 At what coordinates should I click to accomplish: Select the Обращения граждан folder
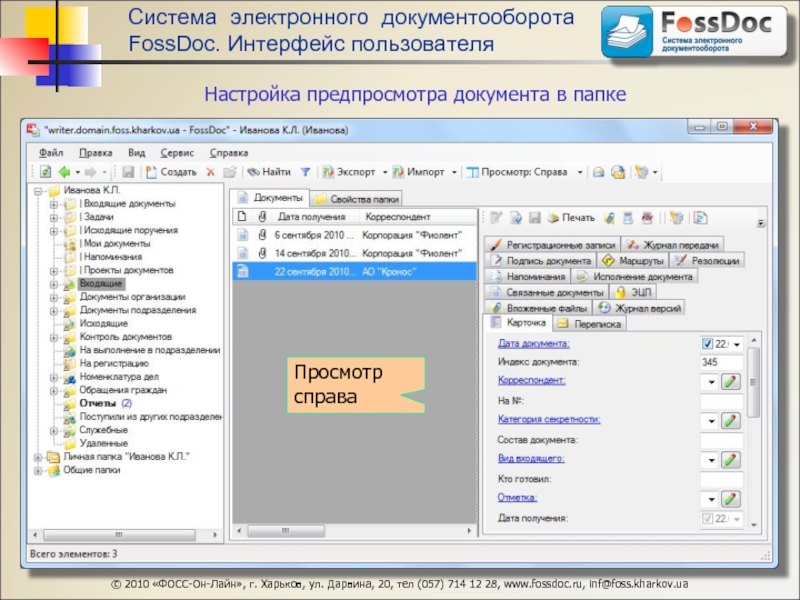(x=123, y=390)
